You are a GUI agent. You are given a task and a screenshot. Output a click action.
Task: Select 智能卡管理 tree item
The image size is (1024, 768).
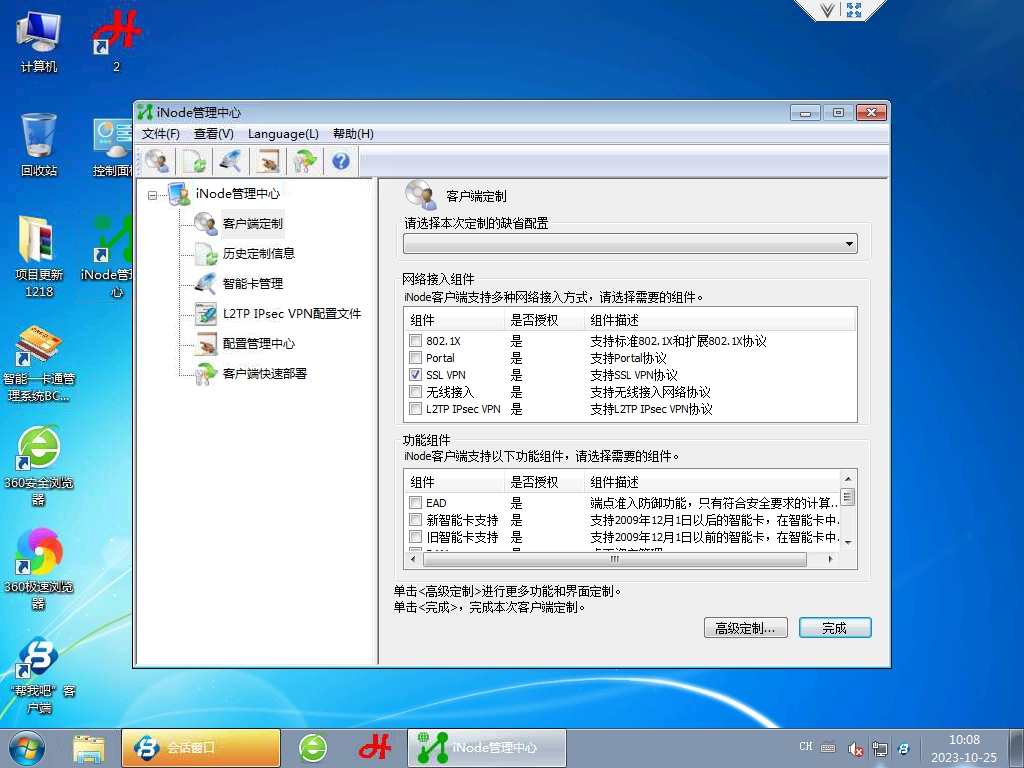coord(253,283)
